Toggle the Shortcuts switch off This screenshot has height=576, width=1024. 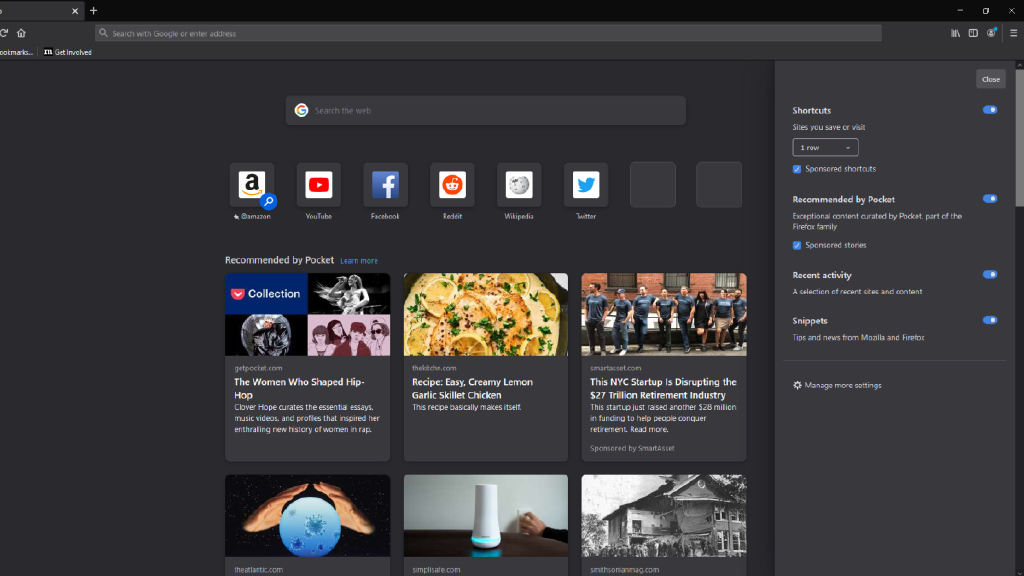coord(989,110)
